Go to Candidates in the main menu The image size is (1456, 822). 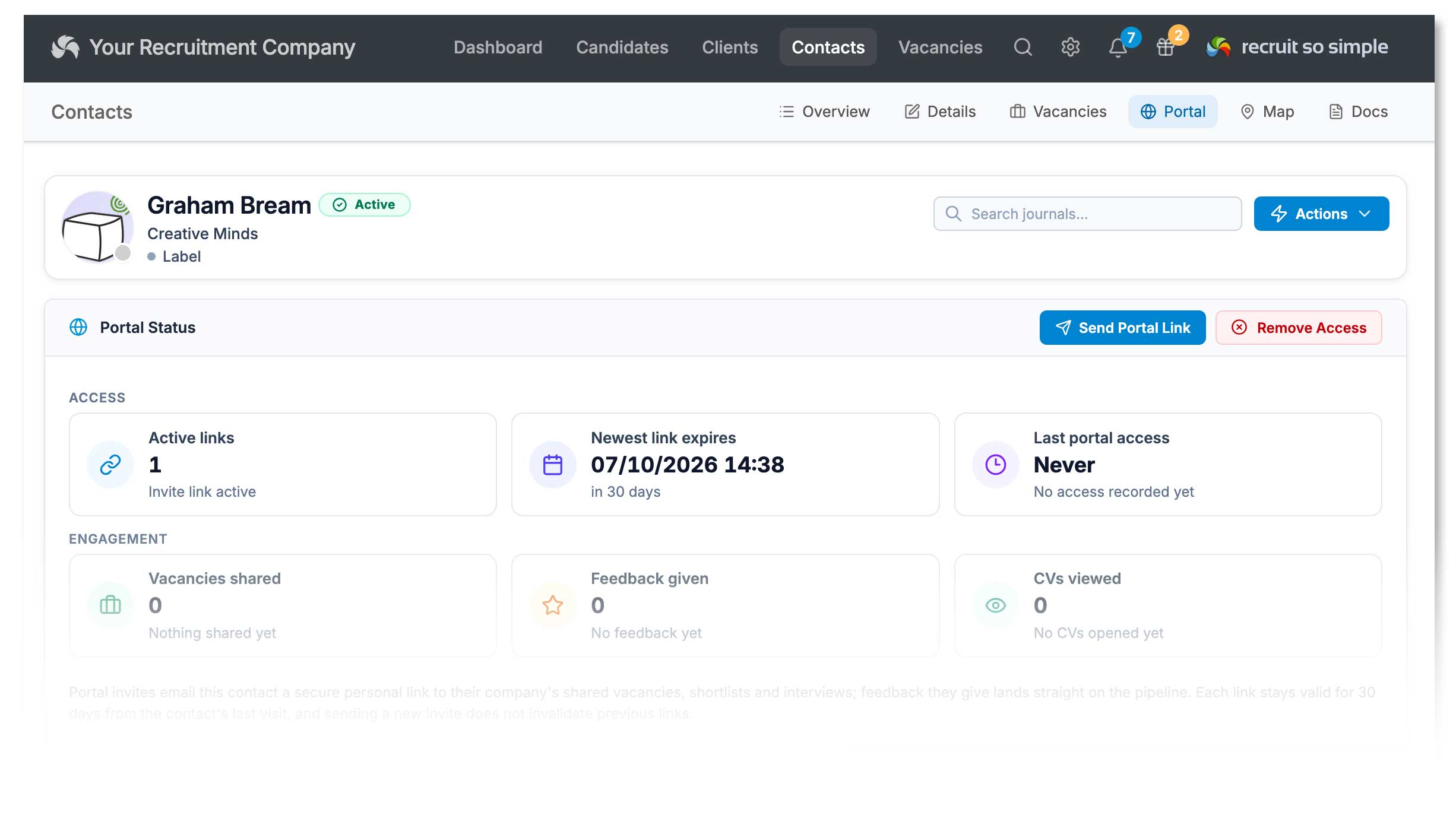point(622,47)
